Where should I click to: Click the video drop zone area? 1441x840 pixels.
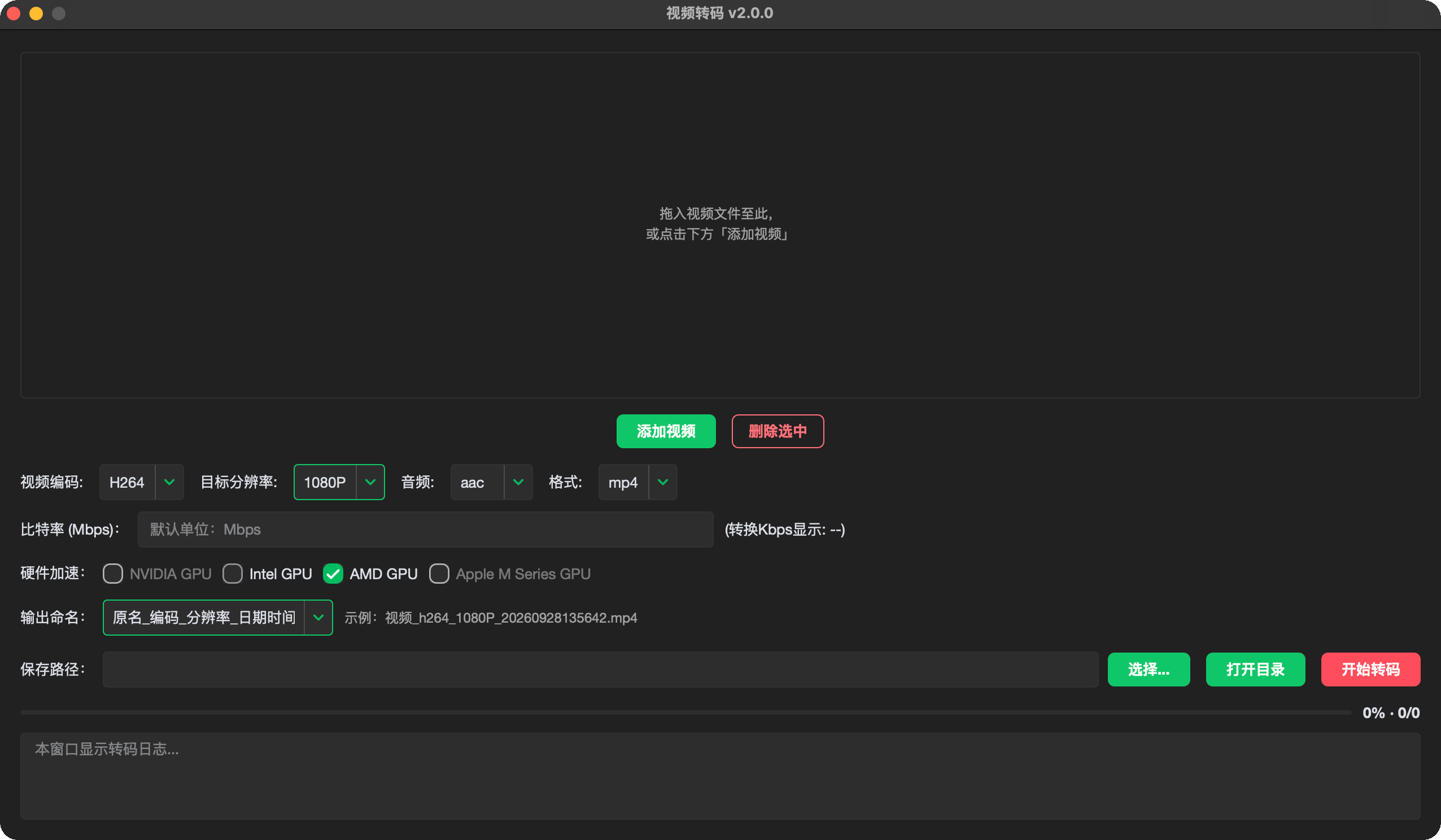pos(721,225)
